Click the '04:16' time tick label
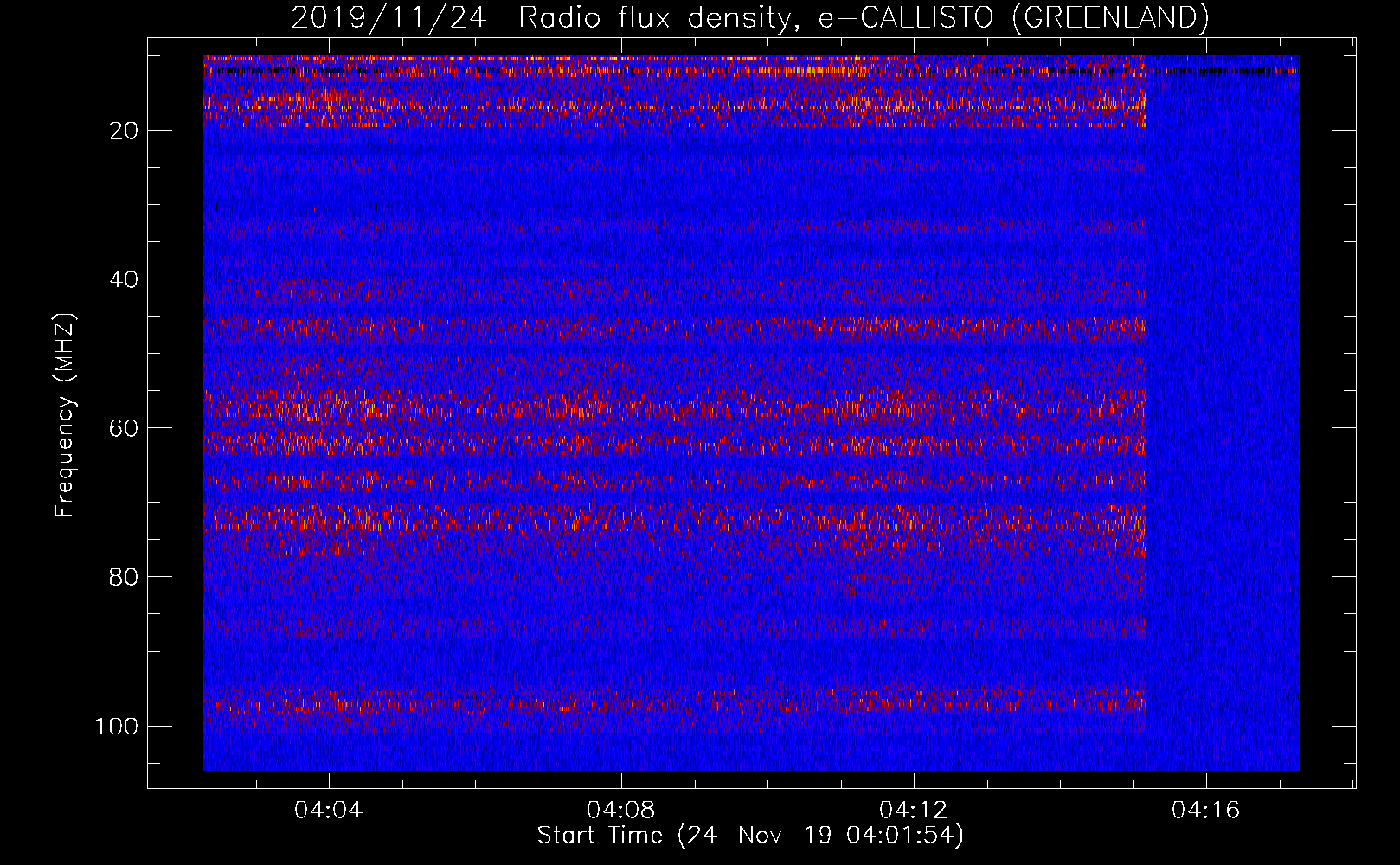The image size is (1400, 865). pos(1206,811)
